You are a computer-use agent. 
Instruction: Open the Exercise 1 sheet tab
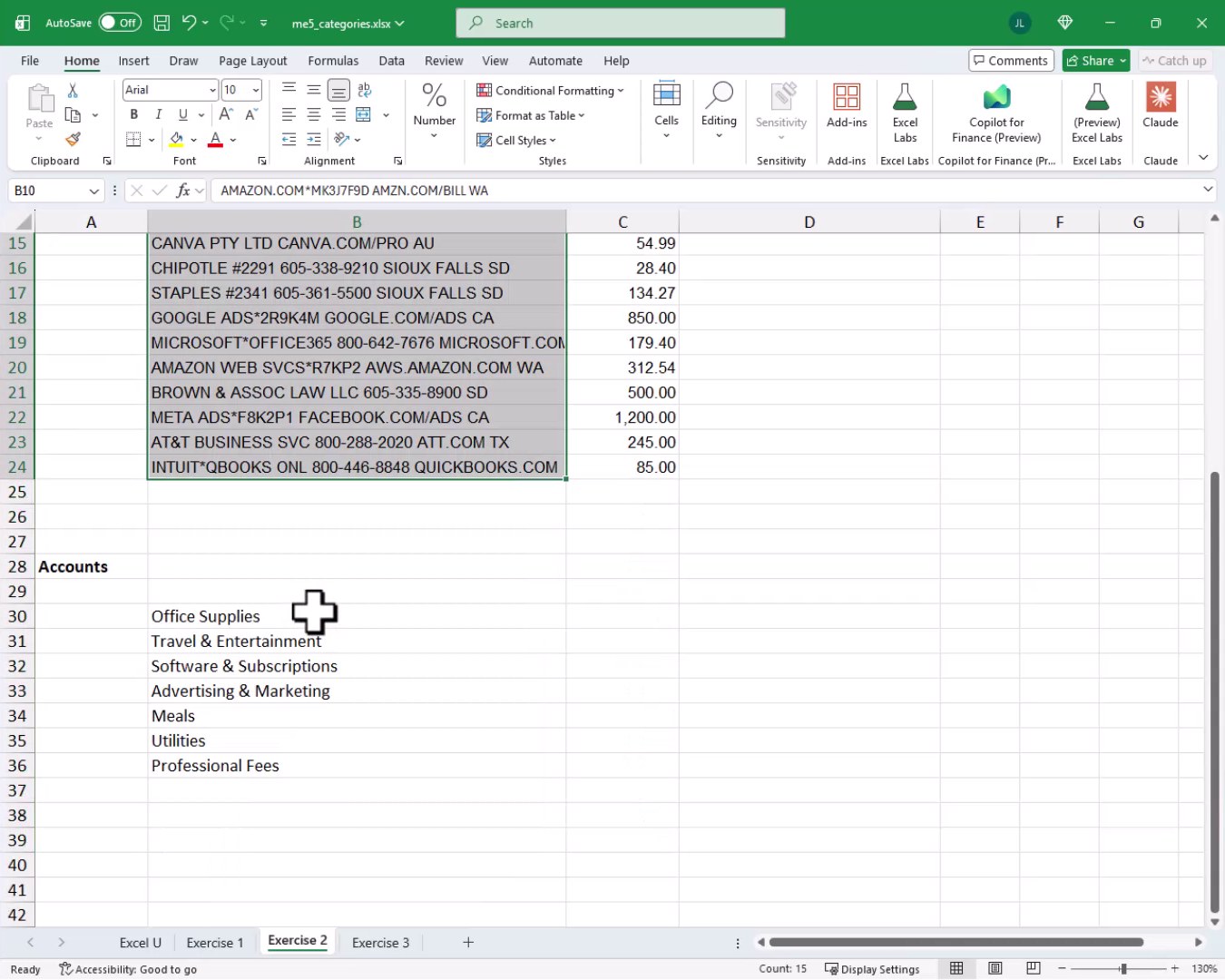215,943
